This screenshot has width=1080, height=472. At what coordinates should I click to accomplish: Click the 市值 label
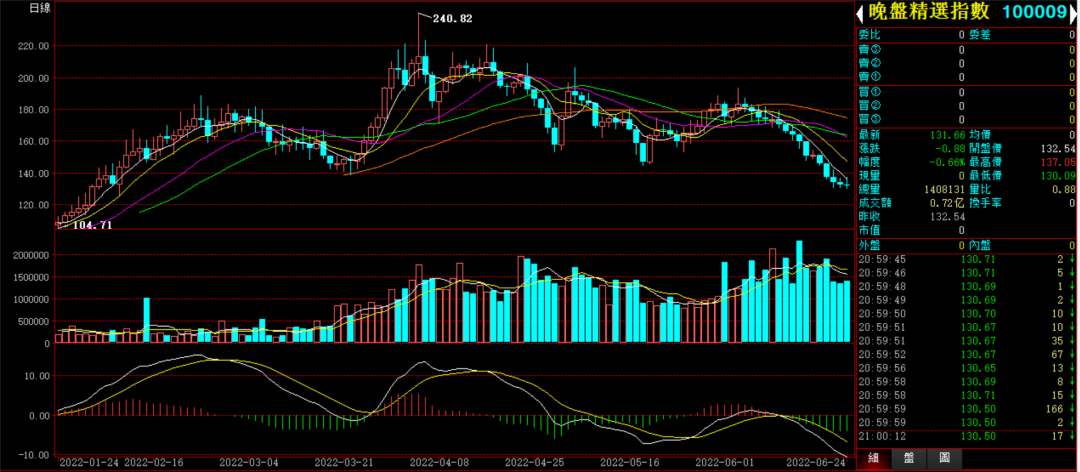pos(869,230)
